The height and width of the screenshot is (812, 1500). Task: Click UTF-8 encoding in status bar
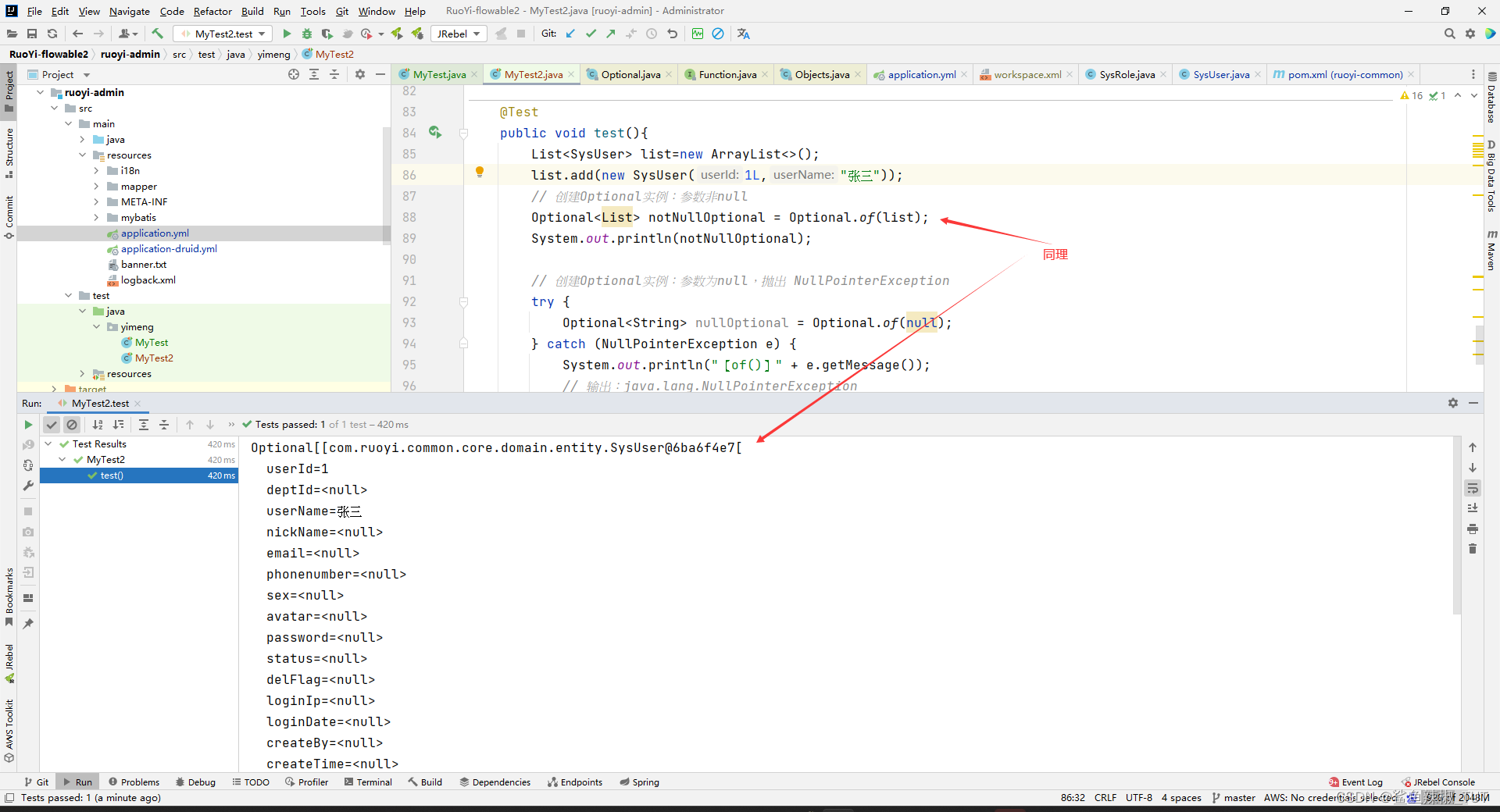(1139, 797)
